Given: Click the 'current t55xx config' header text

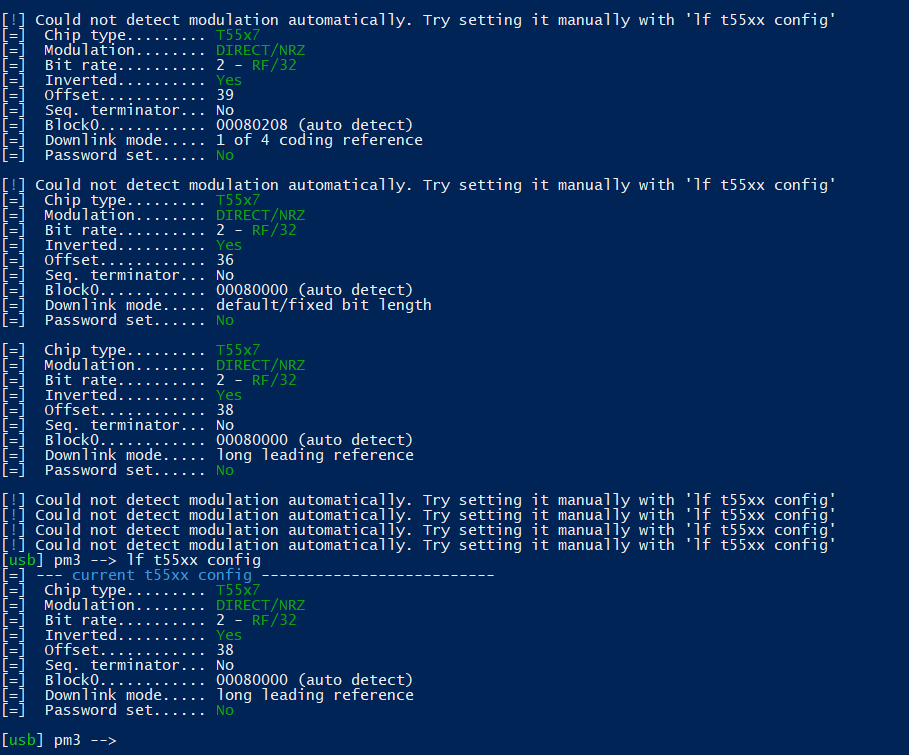Looking at the screenshot, I should click(162, 575).
